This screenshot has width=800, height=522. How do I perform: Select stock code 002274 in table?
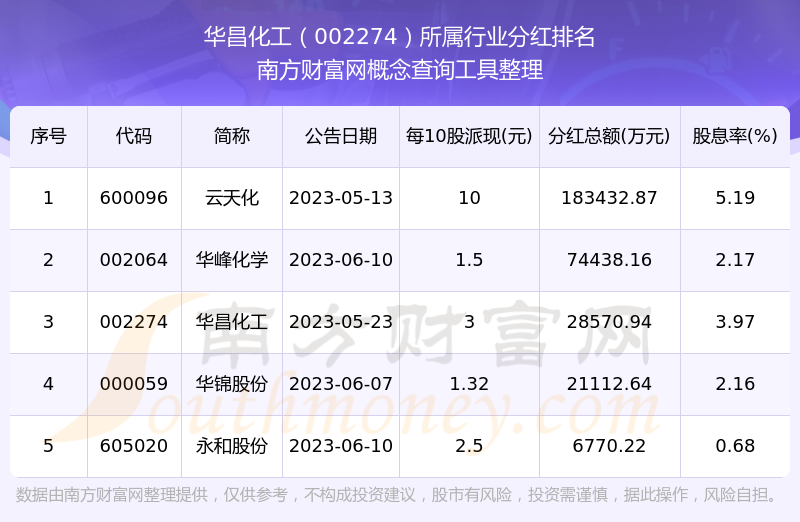point(134,322)
